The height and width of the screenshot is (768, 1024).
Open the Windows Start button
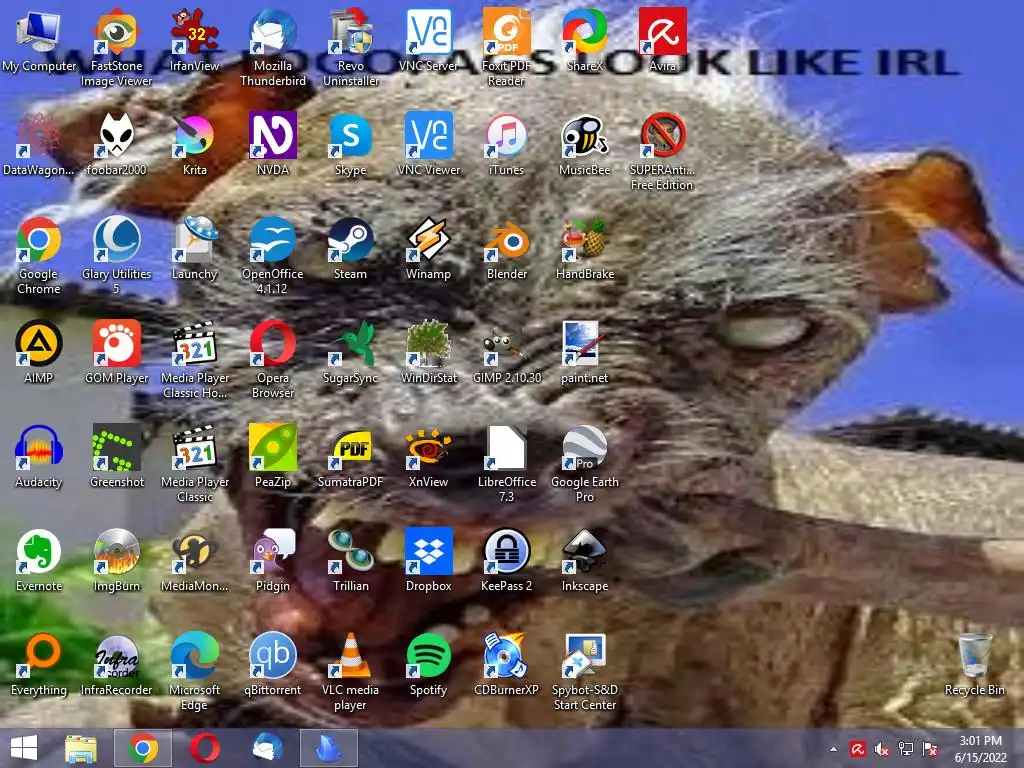(x=24, y=748)
